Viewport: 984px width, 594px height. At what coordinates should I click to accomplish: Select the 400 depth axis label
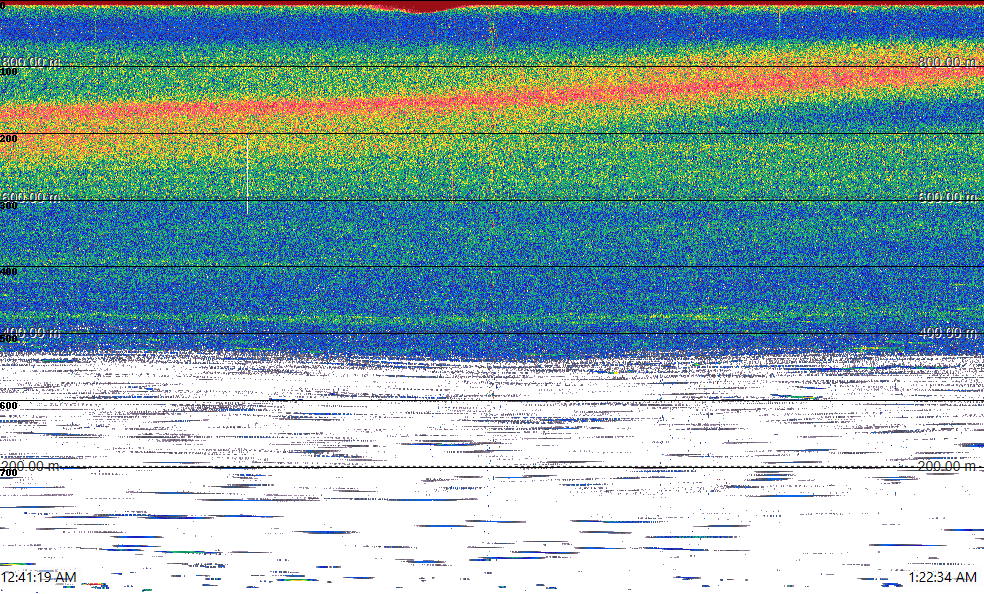[9, 272]
